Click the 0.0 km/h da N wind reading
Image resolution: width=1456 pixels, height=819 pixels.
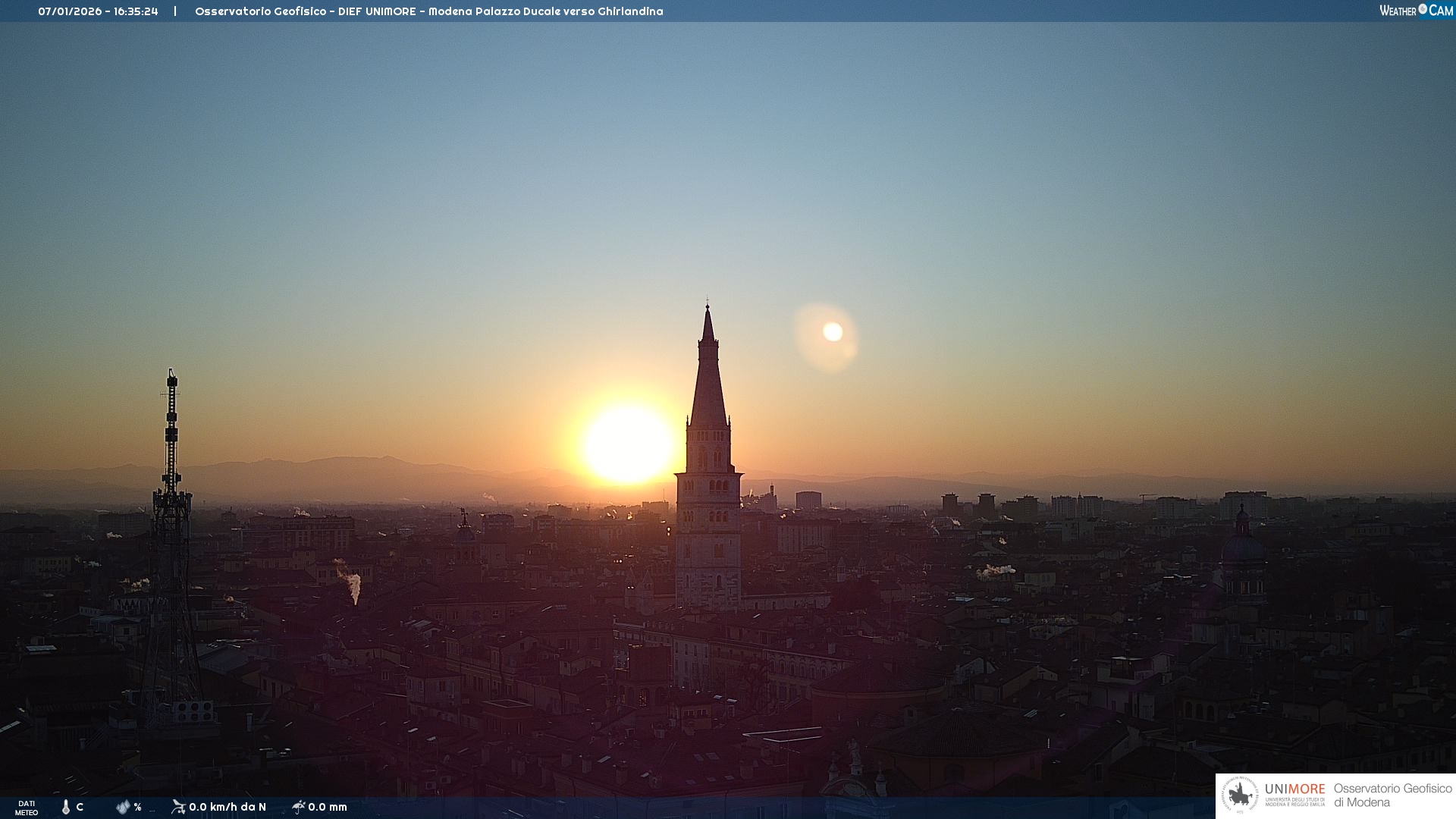coord(227,807)
